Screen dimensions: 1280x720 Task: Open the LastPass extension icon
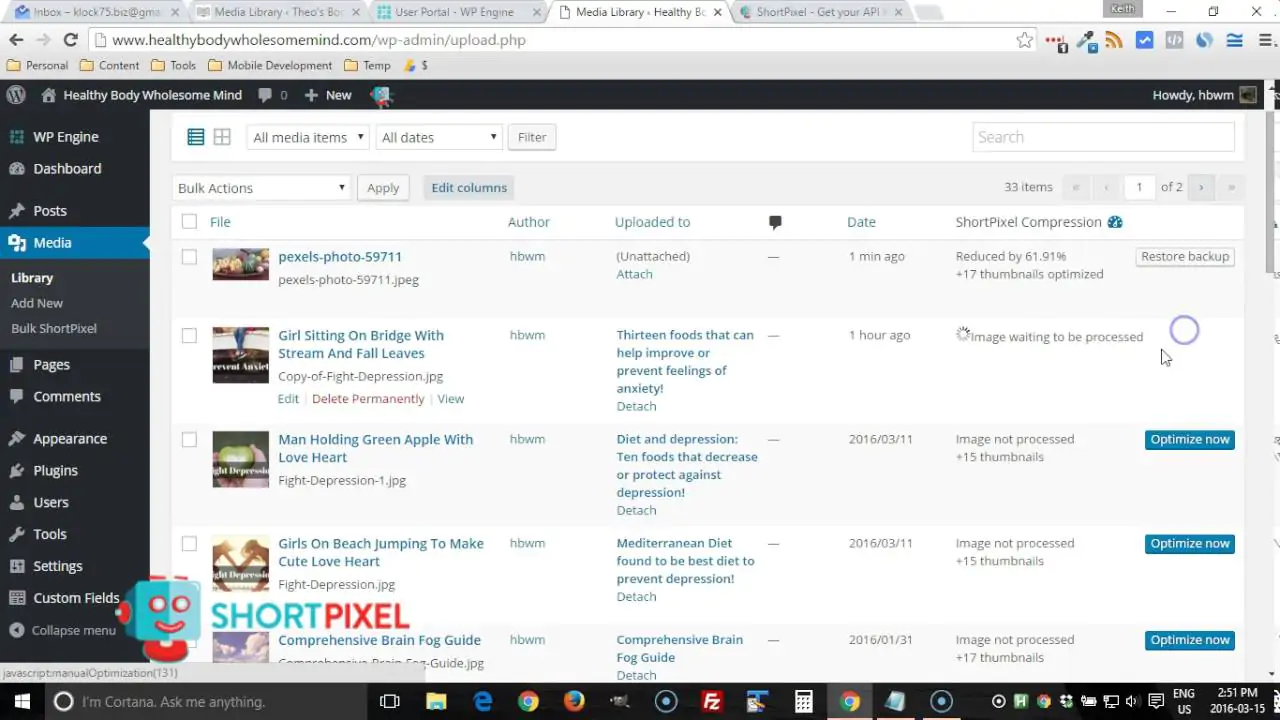(x=1056, y=41)
